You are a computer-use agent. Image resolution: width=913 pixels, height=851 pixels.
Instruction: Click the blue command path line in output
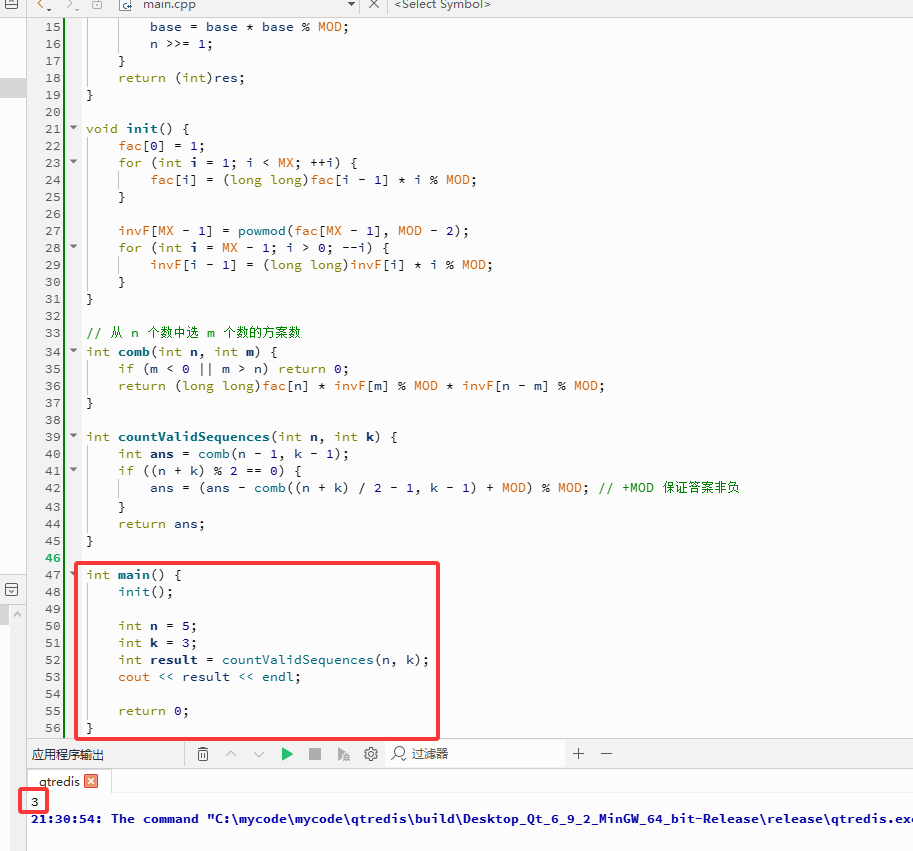tap(472, 819)
